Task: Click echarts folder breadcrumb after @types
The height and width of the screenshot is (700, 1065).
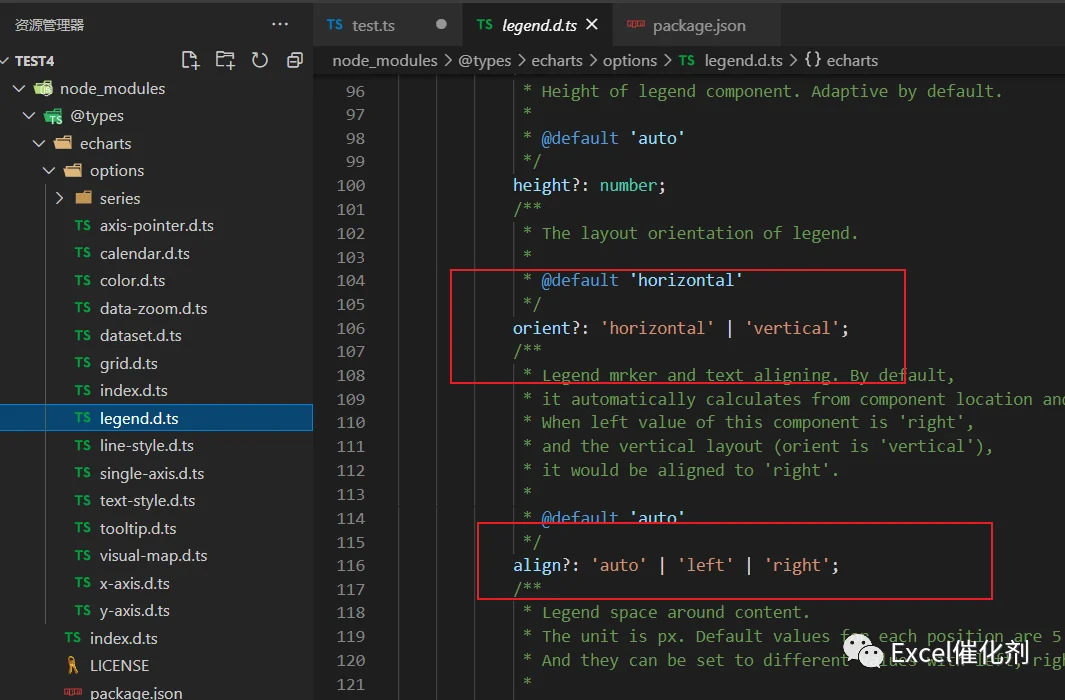Action: pos(556,60)
